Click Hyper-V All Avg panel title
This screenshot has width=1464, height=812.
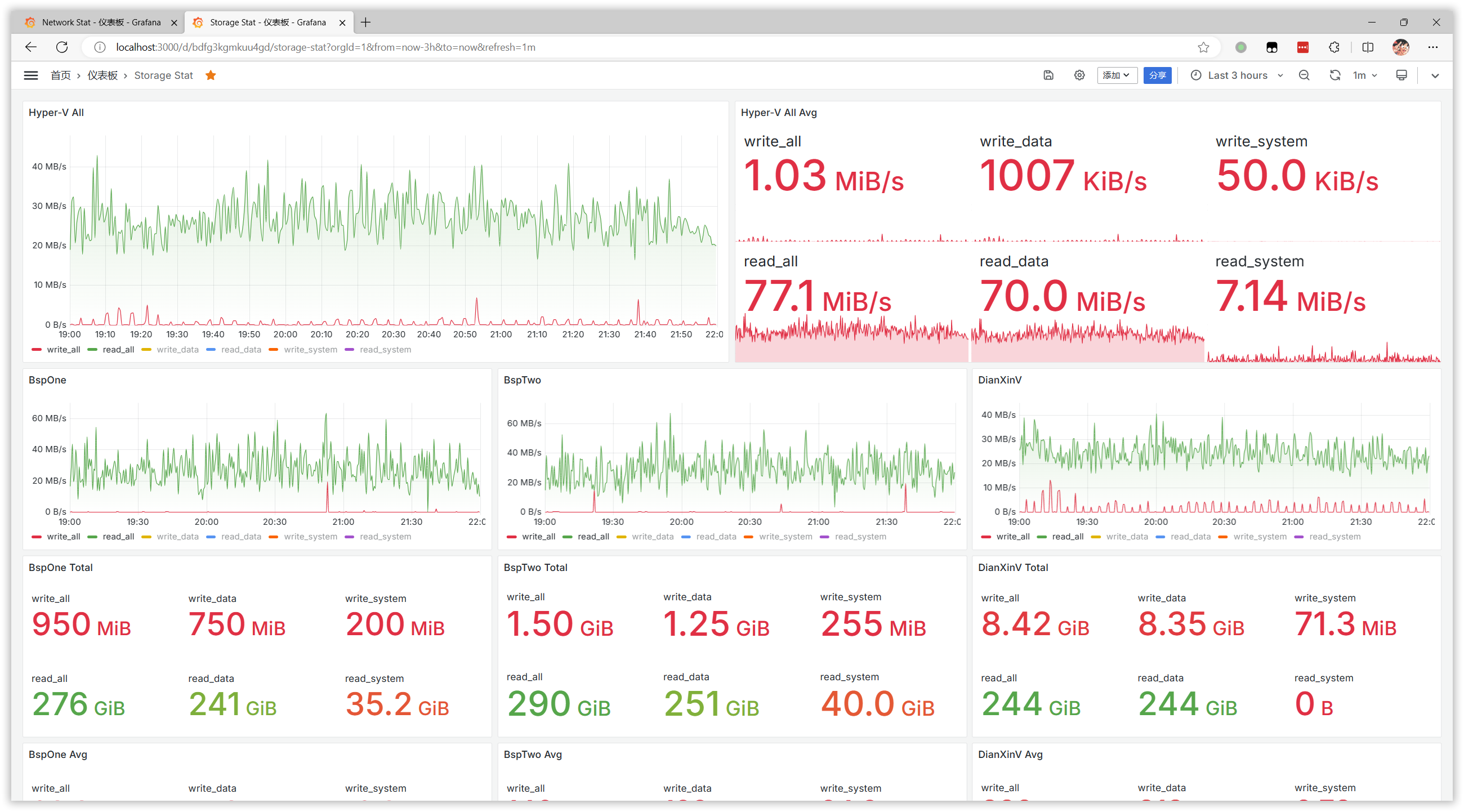[x=779, y=113]
